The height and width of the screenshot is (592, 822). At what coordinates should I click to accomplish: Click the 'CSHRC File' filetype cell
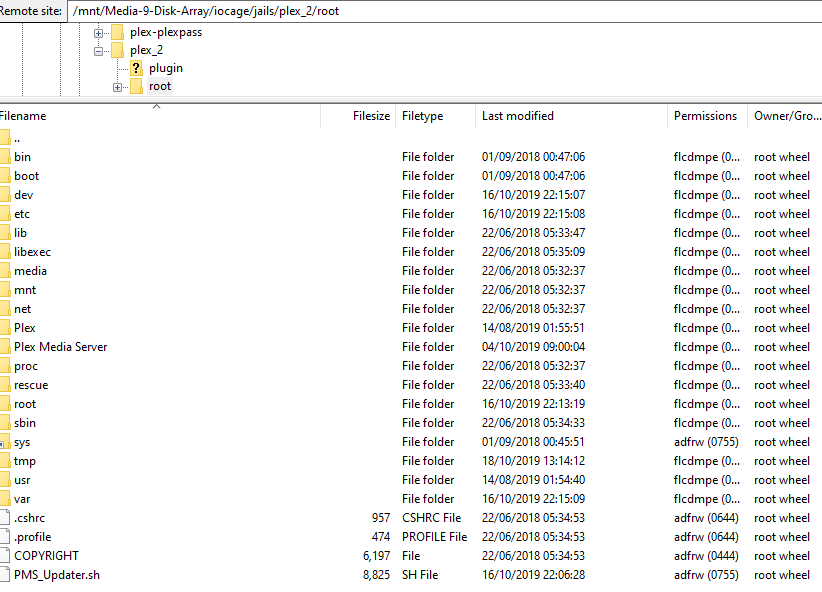tap(431, 518)
